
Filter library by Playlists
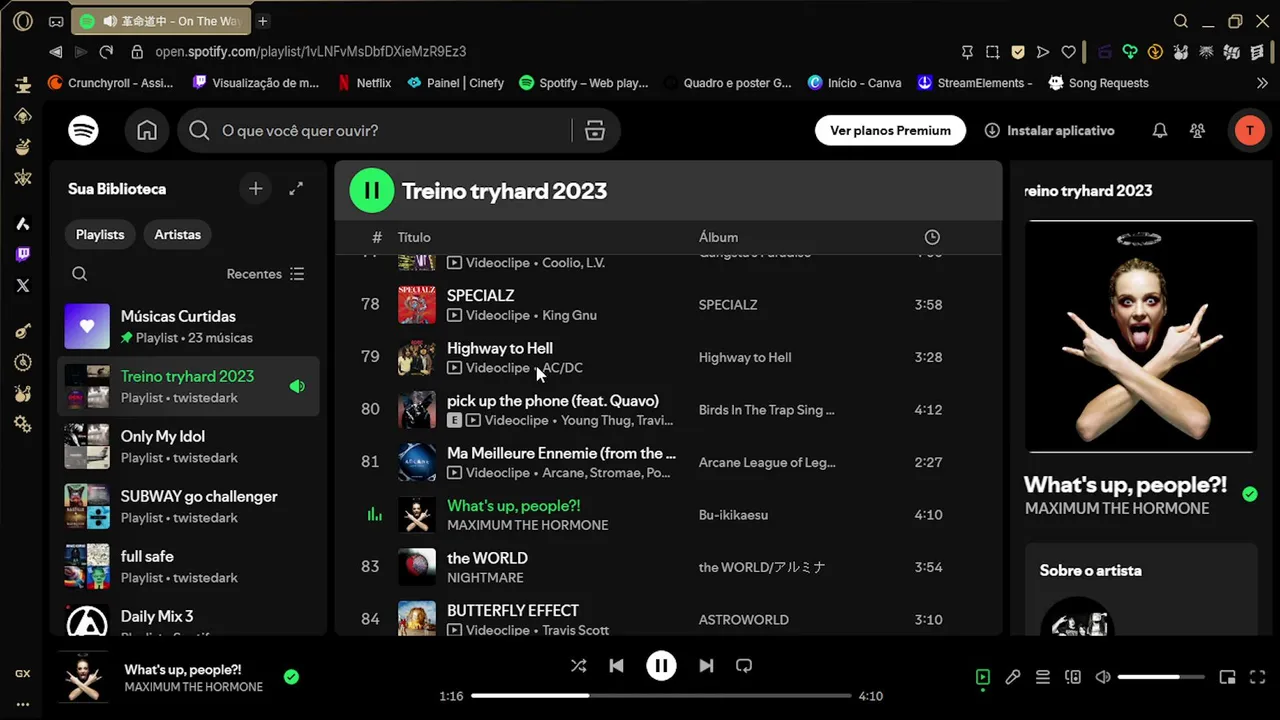[100, 235]
